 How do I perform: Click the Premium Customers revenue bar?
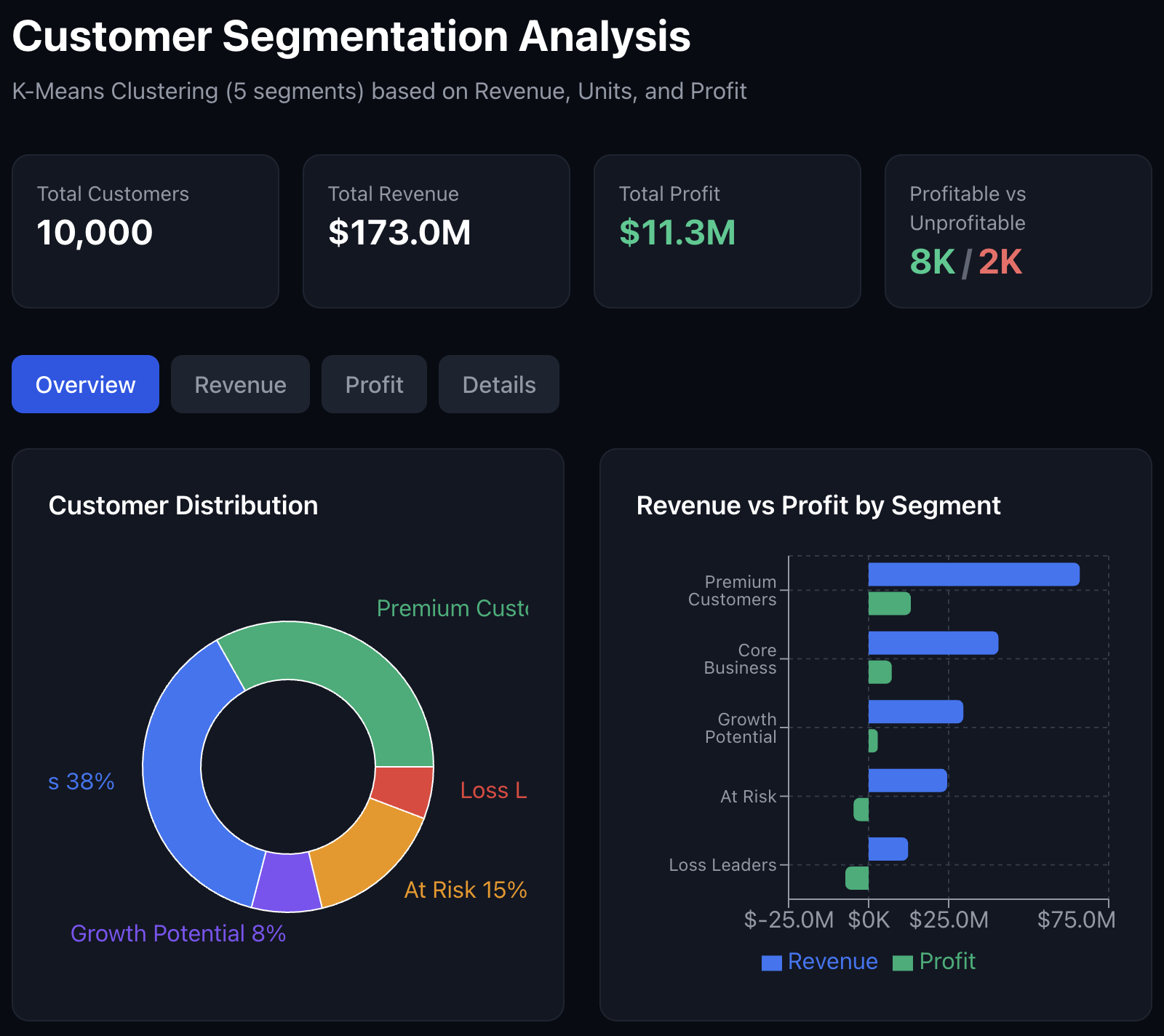point(973,574)
